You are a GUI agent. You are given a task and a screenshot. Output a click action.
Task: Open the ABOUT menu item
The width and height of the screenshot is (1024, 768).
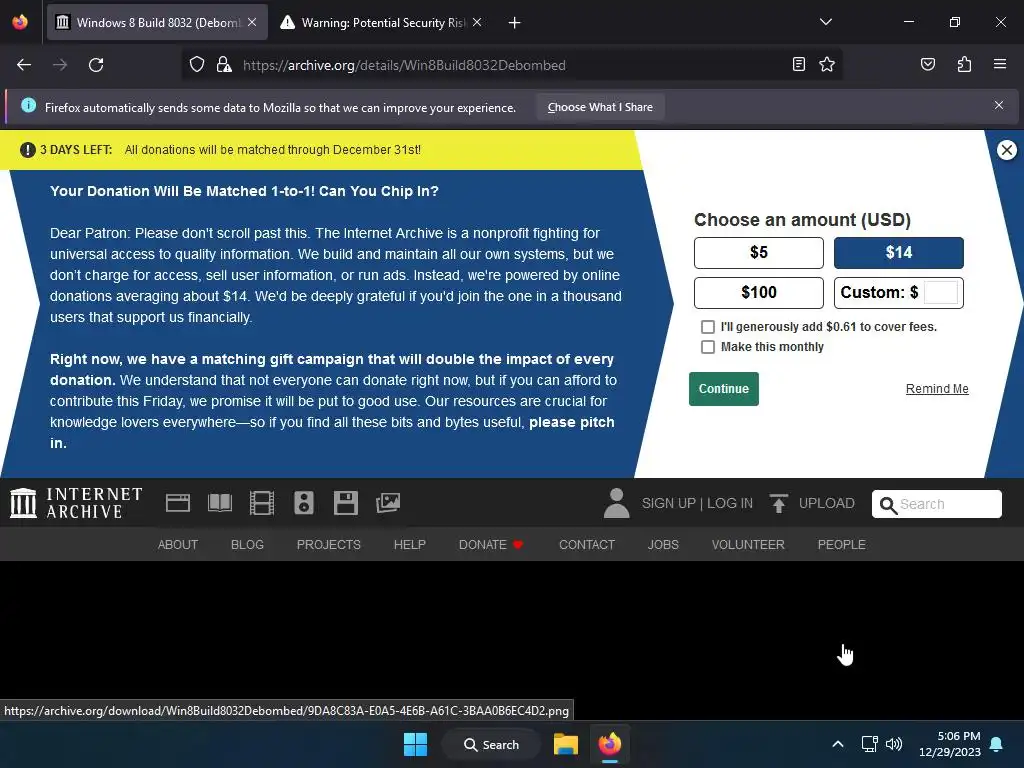pos(178,545)
